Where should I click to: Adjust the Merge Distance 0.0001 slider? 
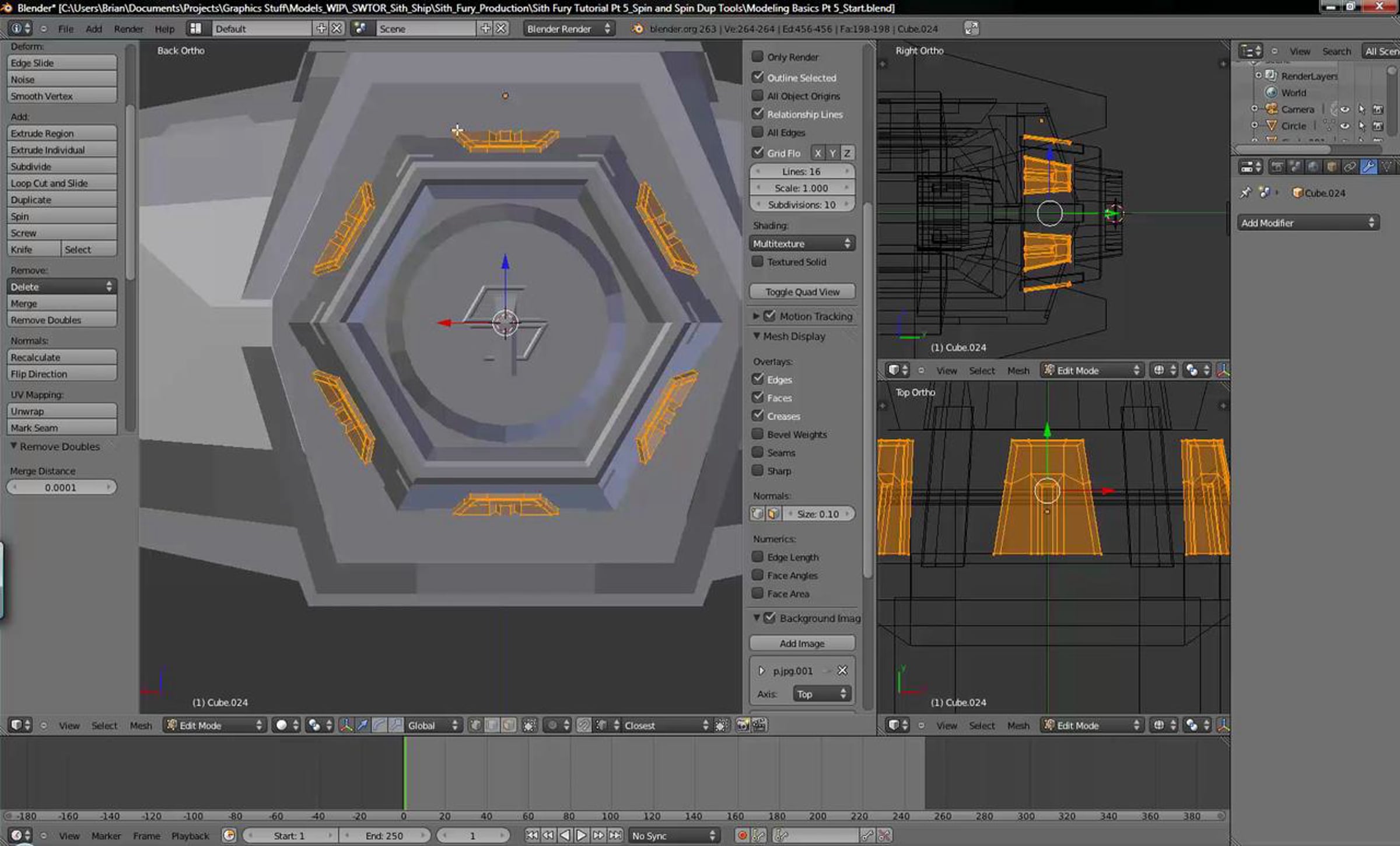point(61,487)
